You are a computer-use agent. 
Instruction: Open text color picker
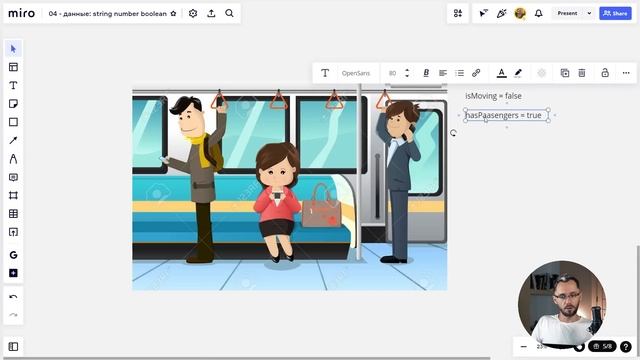(x=502, y=73)
